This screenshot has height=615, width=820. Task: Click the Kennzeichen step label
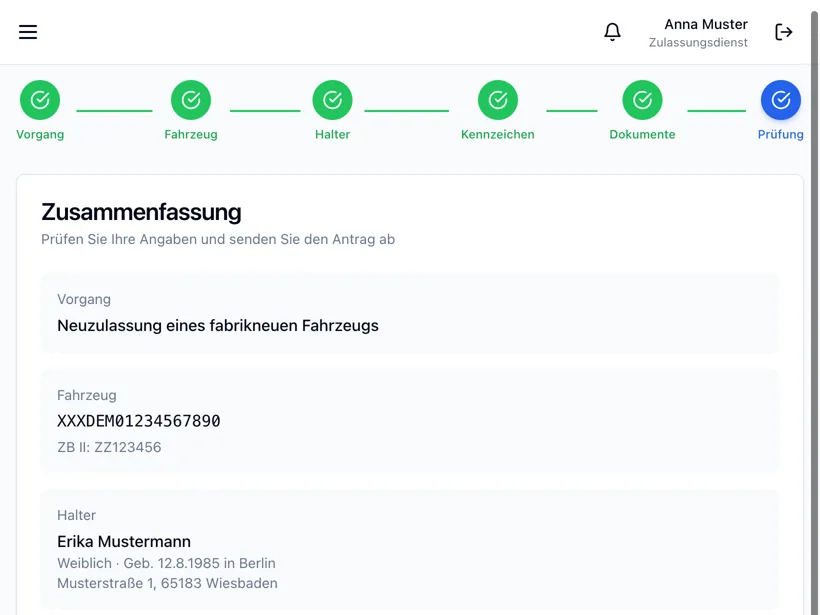pyautogui.click(x=498, y=134)
